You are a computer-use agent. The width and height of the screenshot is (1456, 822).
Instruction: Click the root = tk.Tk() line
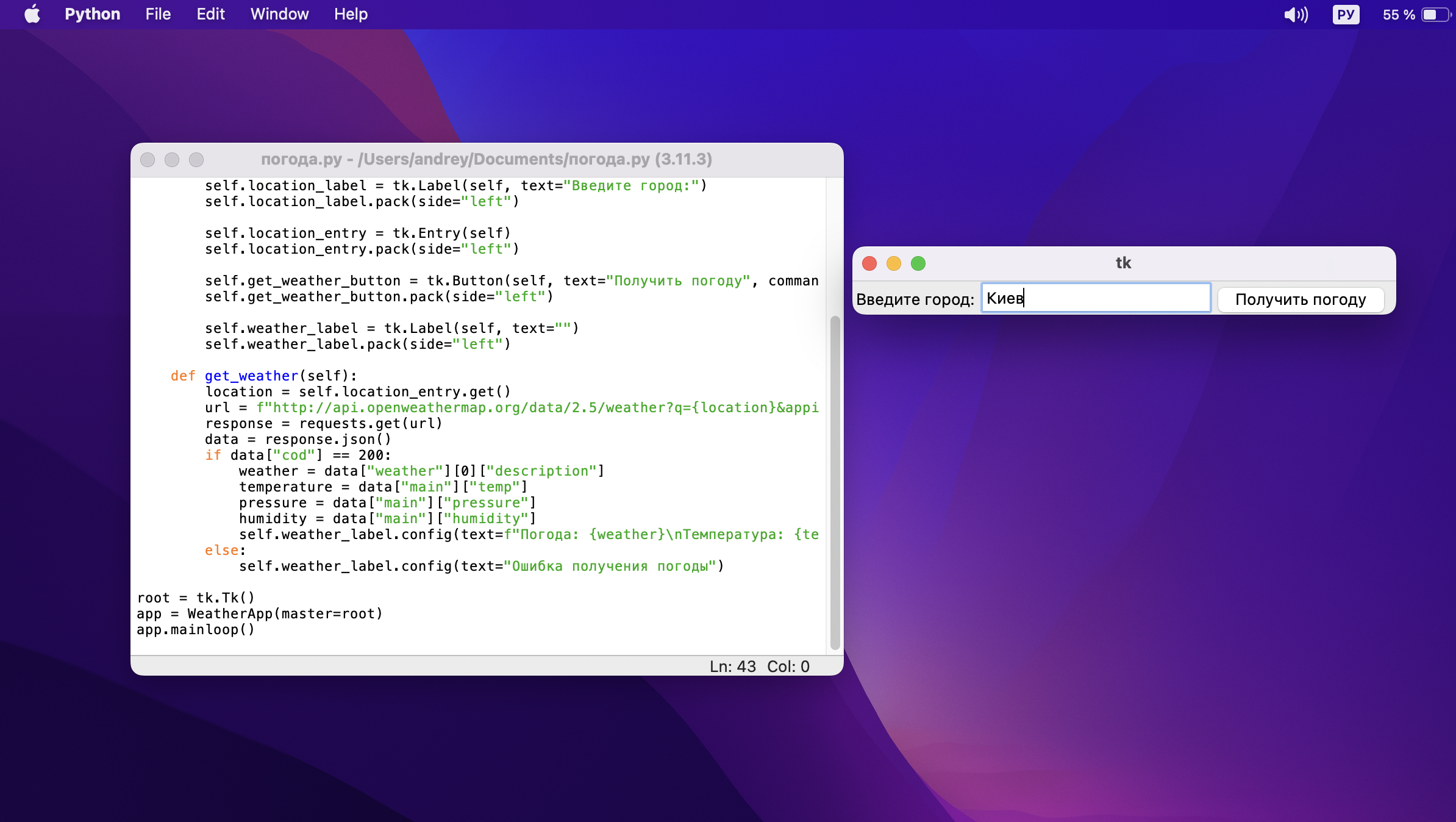pyautogui.click(x=196, y=598)
